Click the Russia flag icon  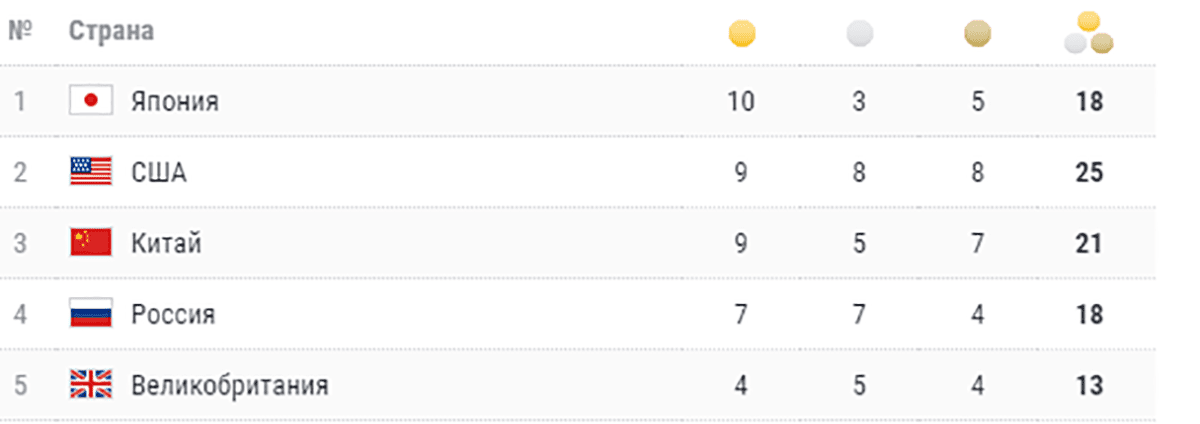coord(90,314)
